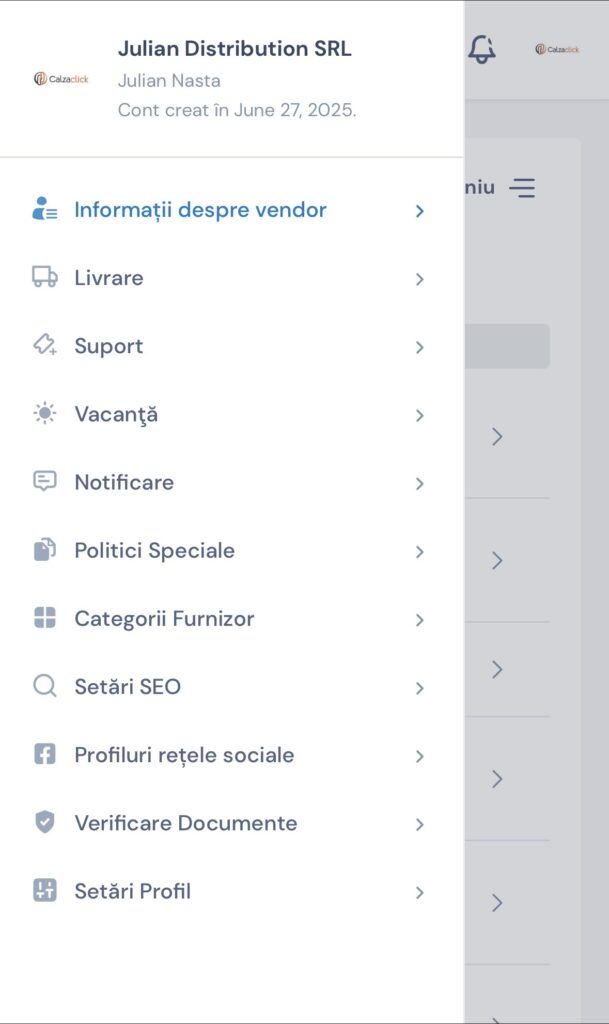Image resolution: width=609 pixels, height=1024 pixels.
Task: Click the Calzaclick avatar in top bar
Action: point(557,49)
